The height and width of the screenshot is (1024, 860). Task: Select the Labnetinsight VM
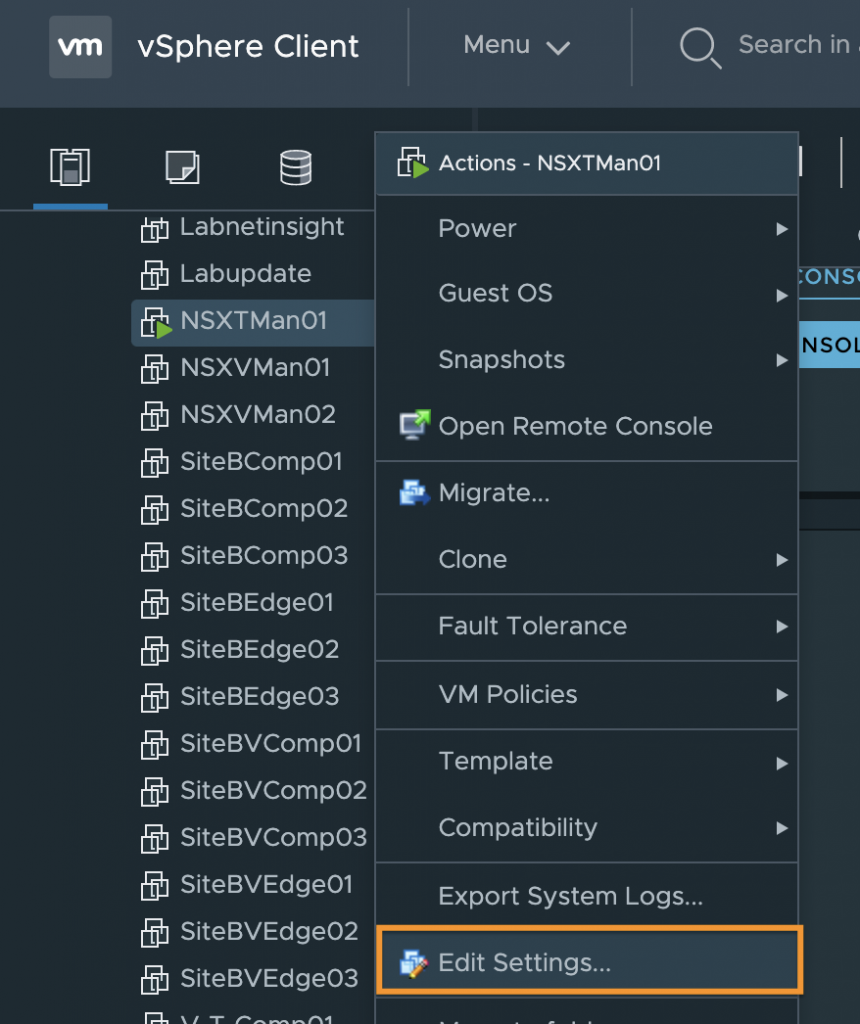(261, 227)
